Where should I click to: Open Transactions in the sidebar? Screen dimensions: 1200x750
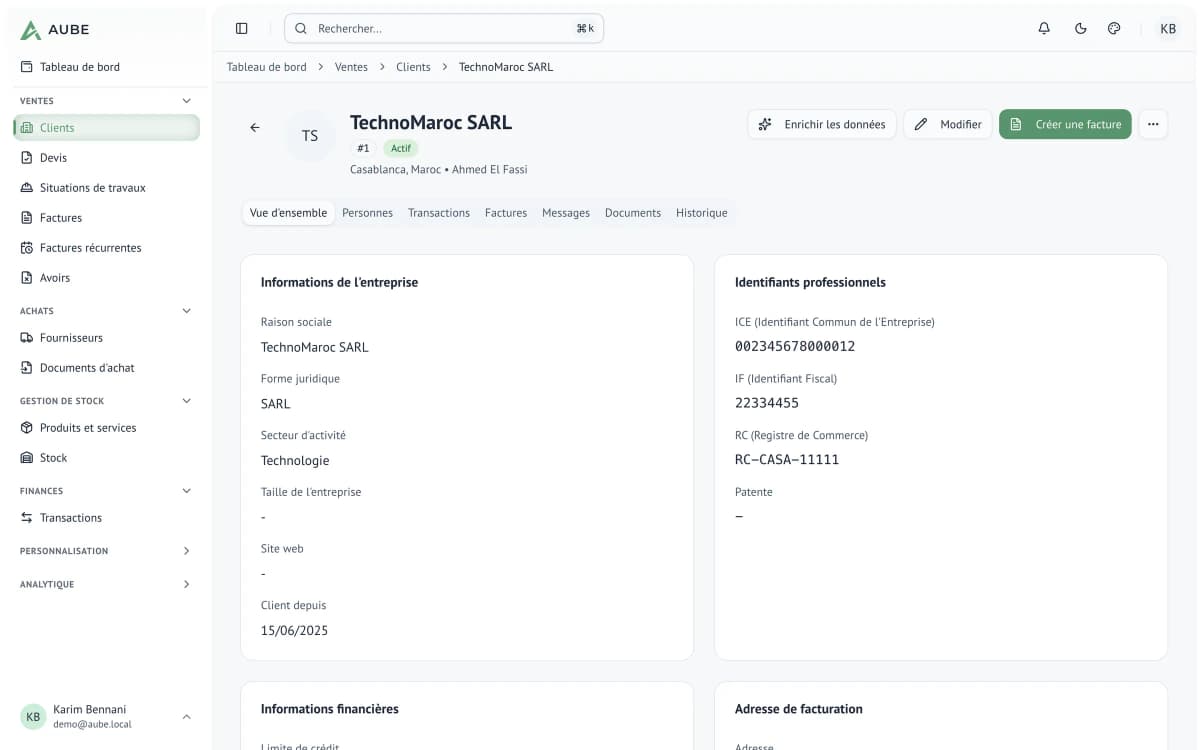click(106, 517)
